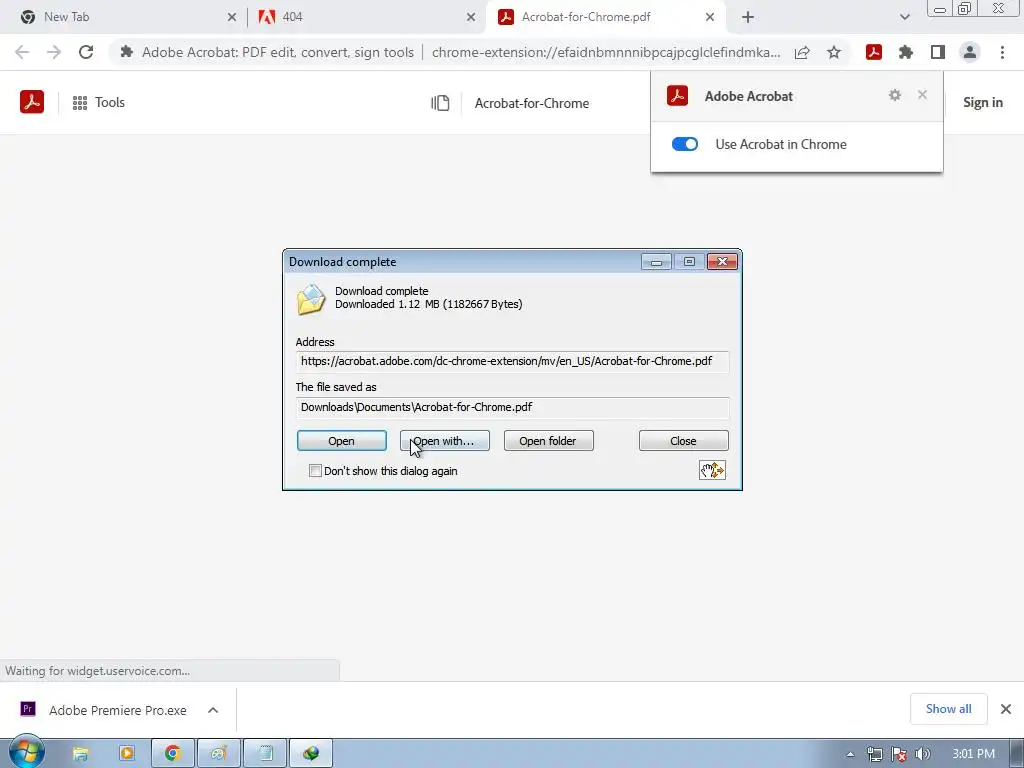Click the Address URL field in dialog
1024x768 pixels.
(512, 361)
